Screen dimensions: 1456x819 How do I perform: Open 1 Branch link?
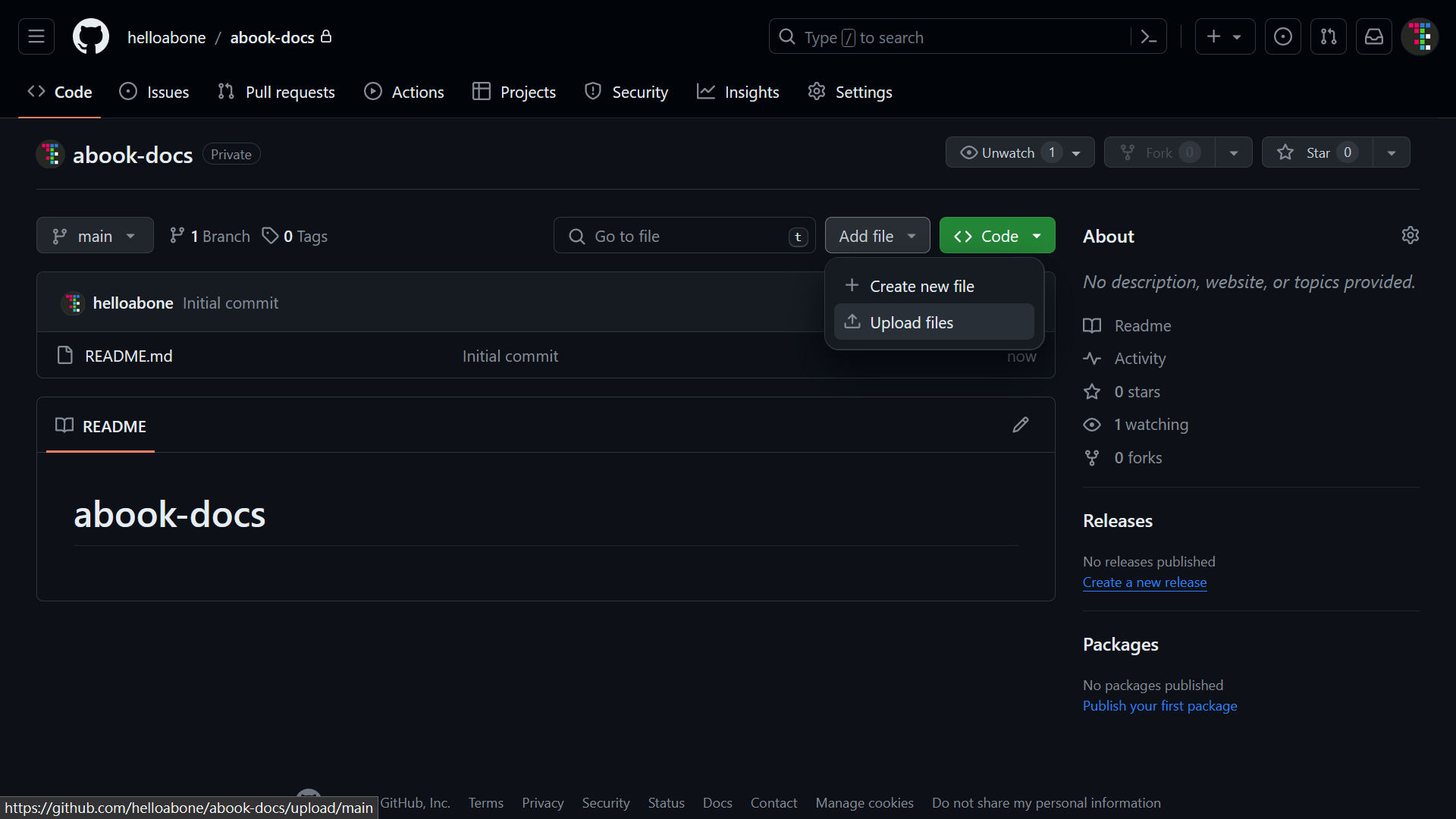click(x=210, y=236)
